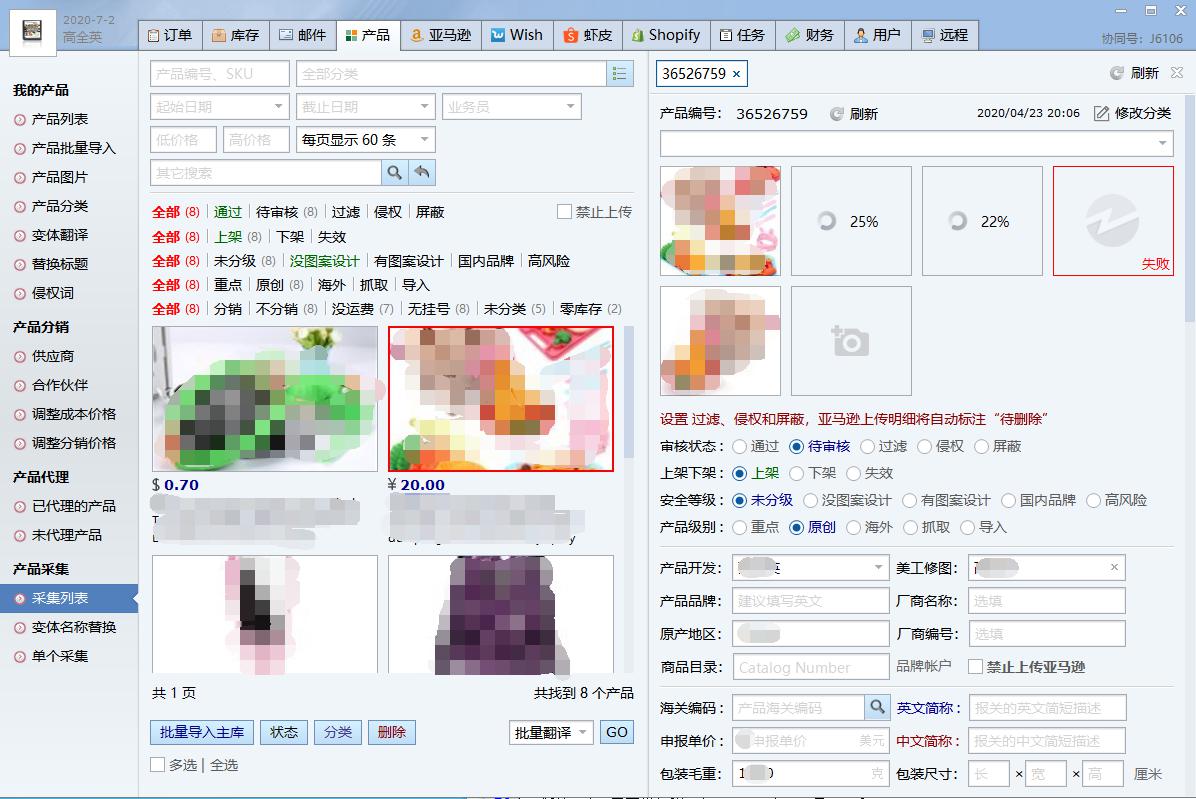The width and height of the screenshot is (1196, 799).
Task: Click the camera add-photo placeholder
Action: click(x=850, y=341)
